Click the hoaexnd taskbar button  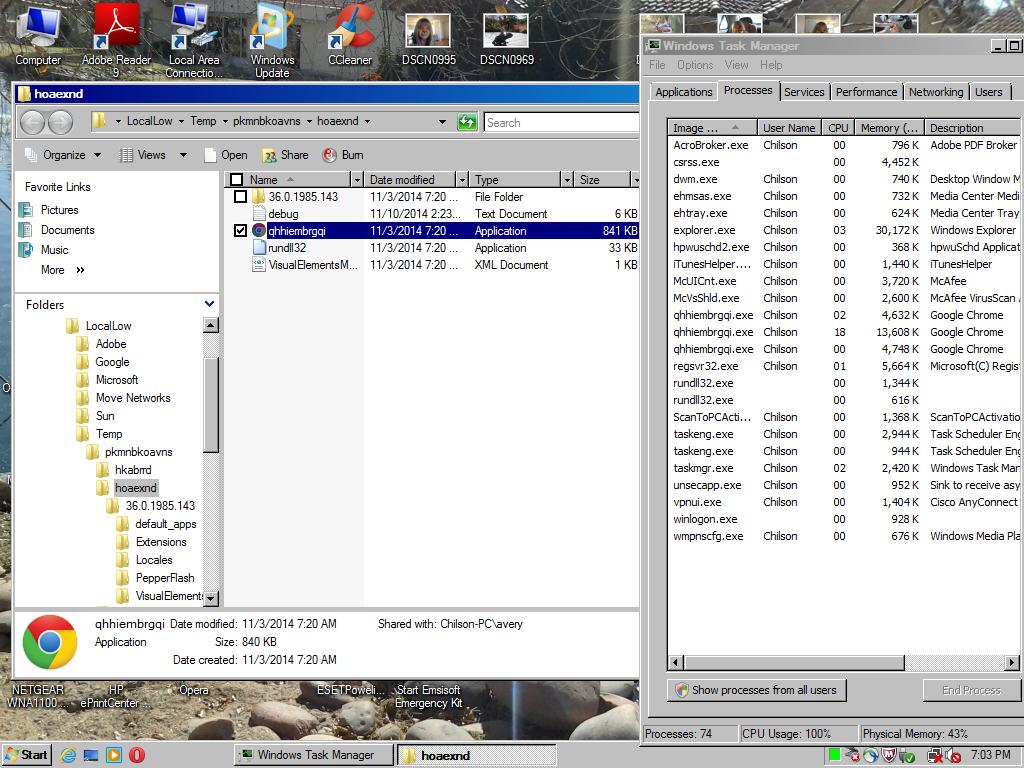tap(477, 756)
